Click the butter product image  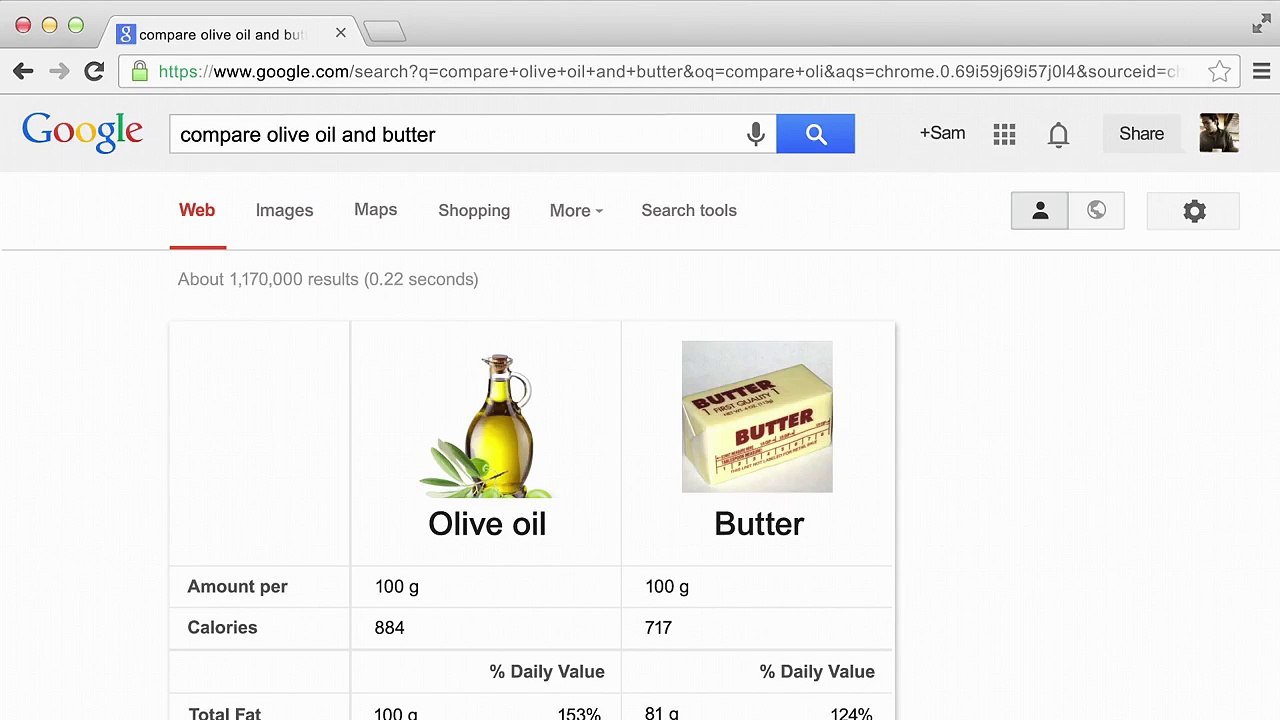click(x=757, y=417)
